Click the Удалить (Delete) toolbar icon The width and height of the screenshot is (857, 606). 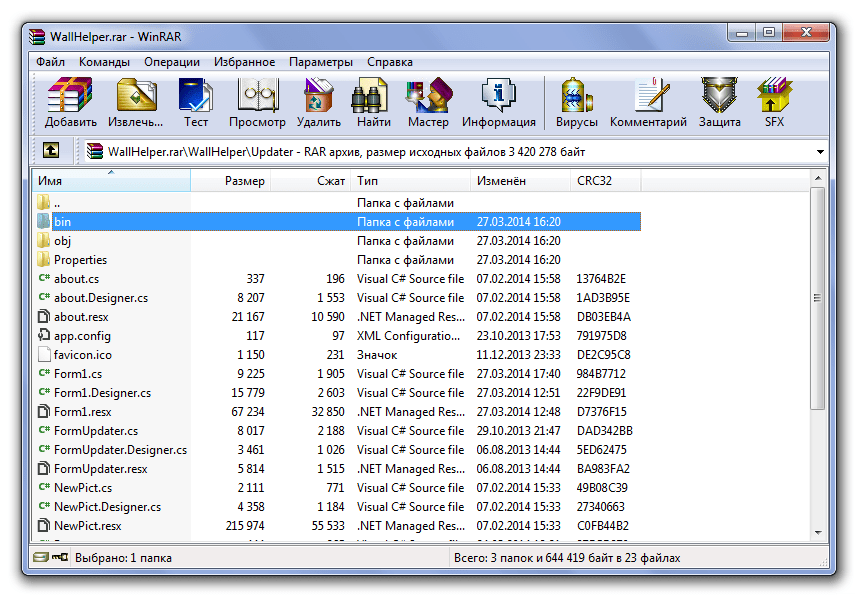319,103
